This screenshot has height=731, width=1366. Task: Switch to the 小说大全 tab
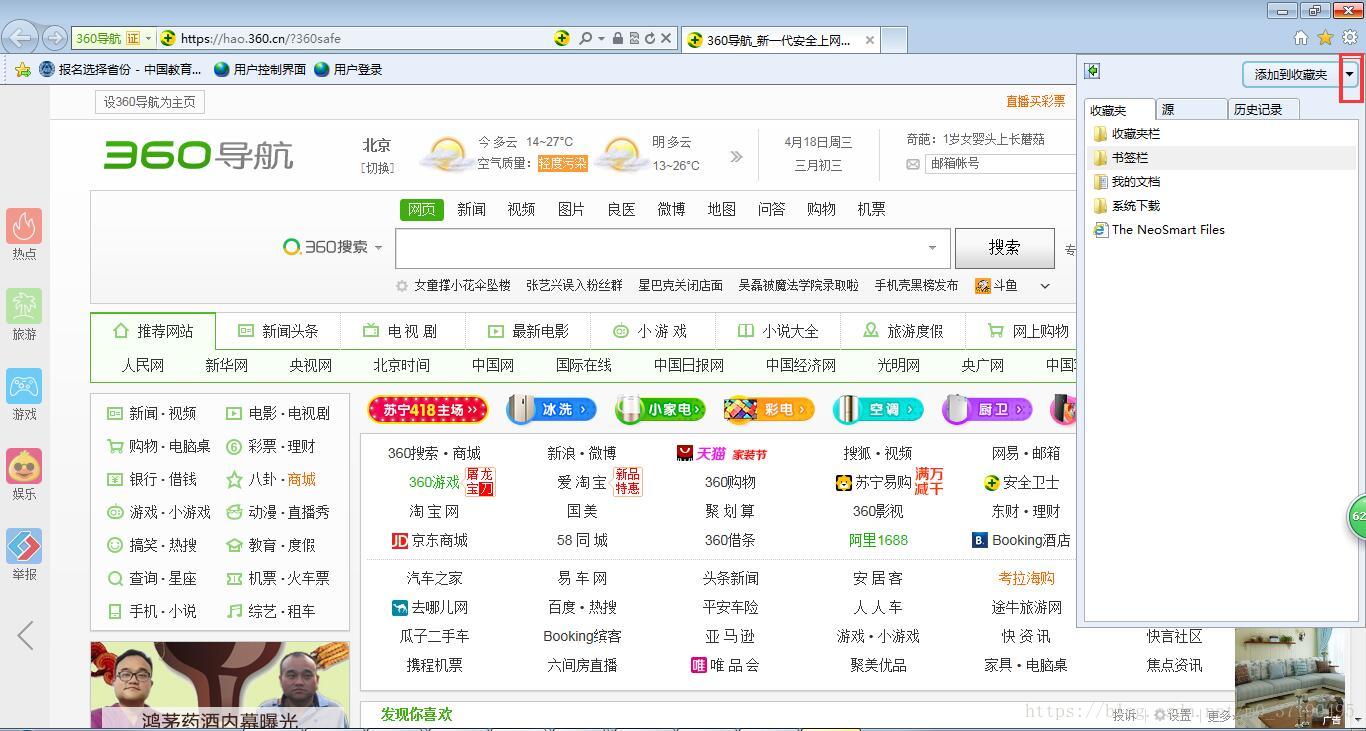[x=778, y=331]
